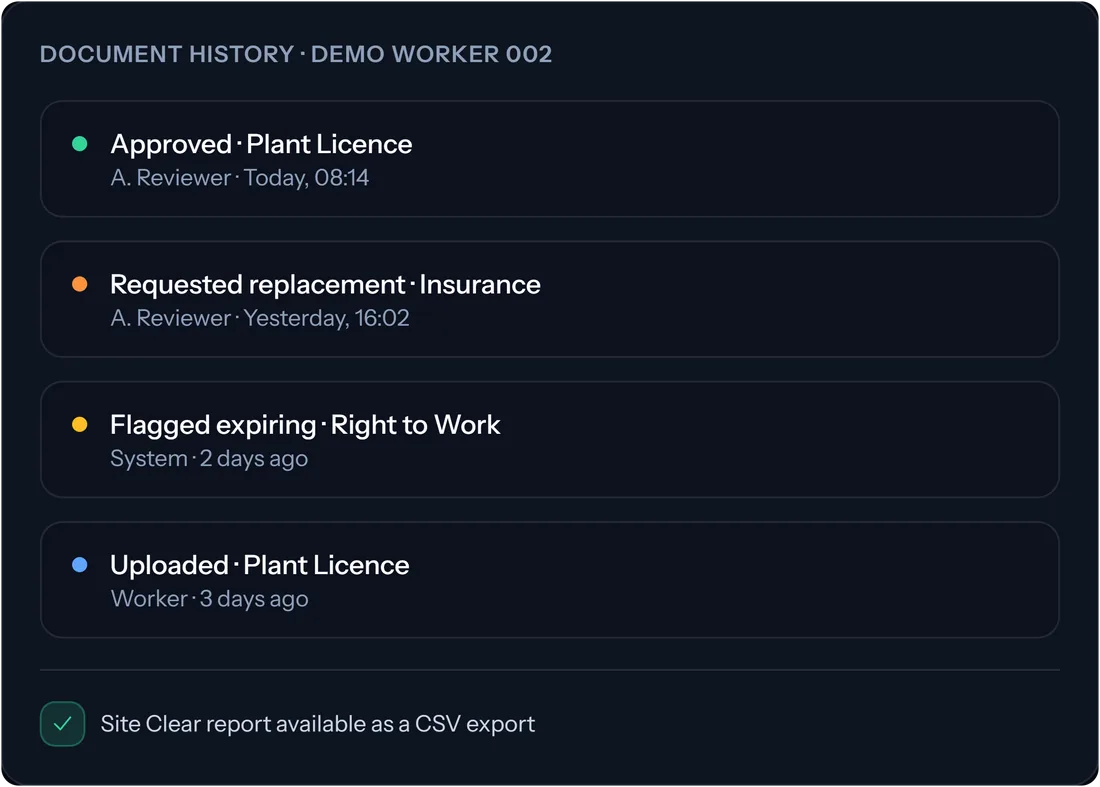The height and width of the screenshot is (787, 1100).
Task: Open the Requested replacement · Insurance entry
Action: pyautogui.click(x=549, y=300)
